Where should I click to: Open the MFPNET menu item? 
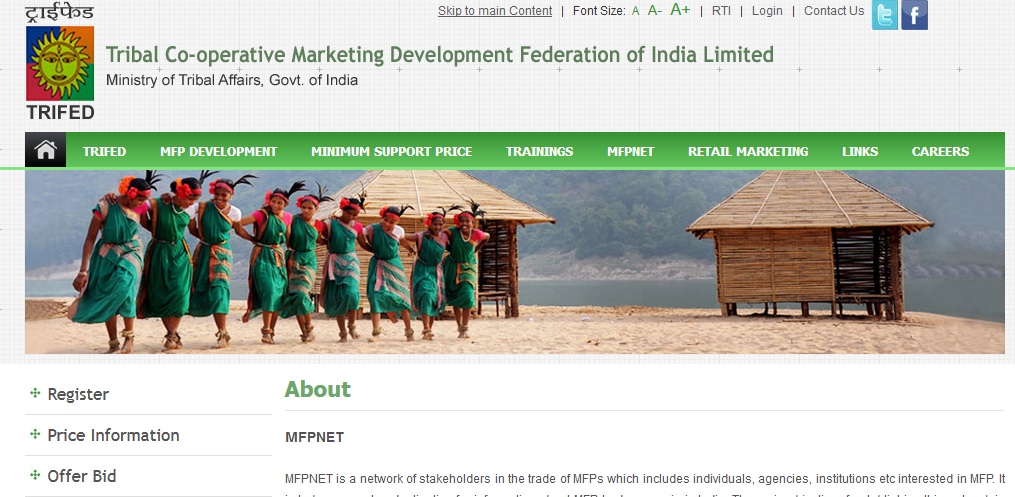coord(630,151)
